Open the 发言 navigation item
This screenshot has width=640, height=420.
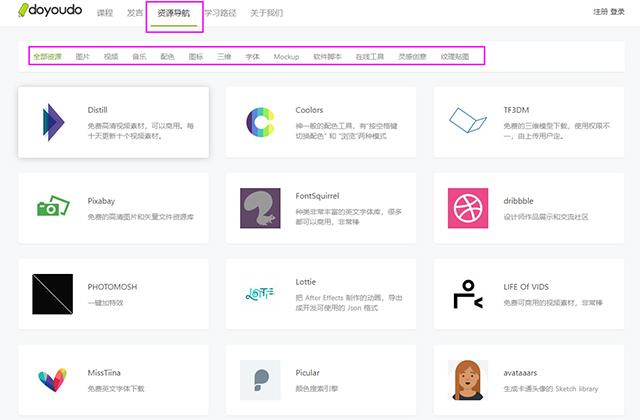point(135,13)
